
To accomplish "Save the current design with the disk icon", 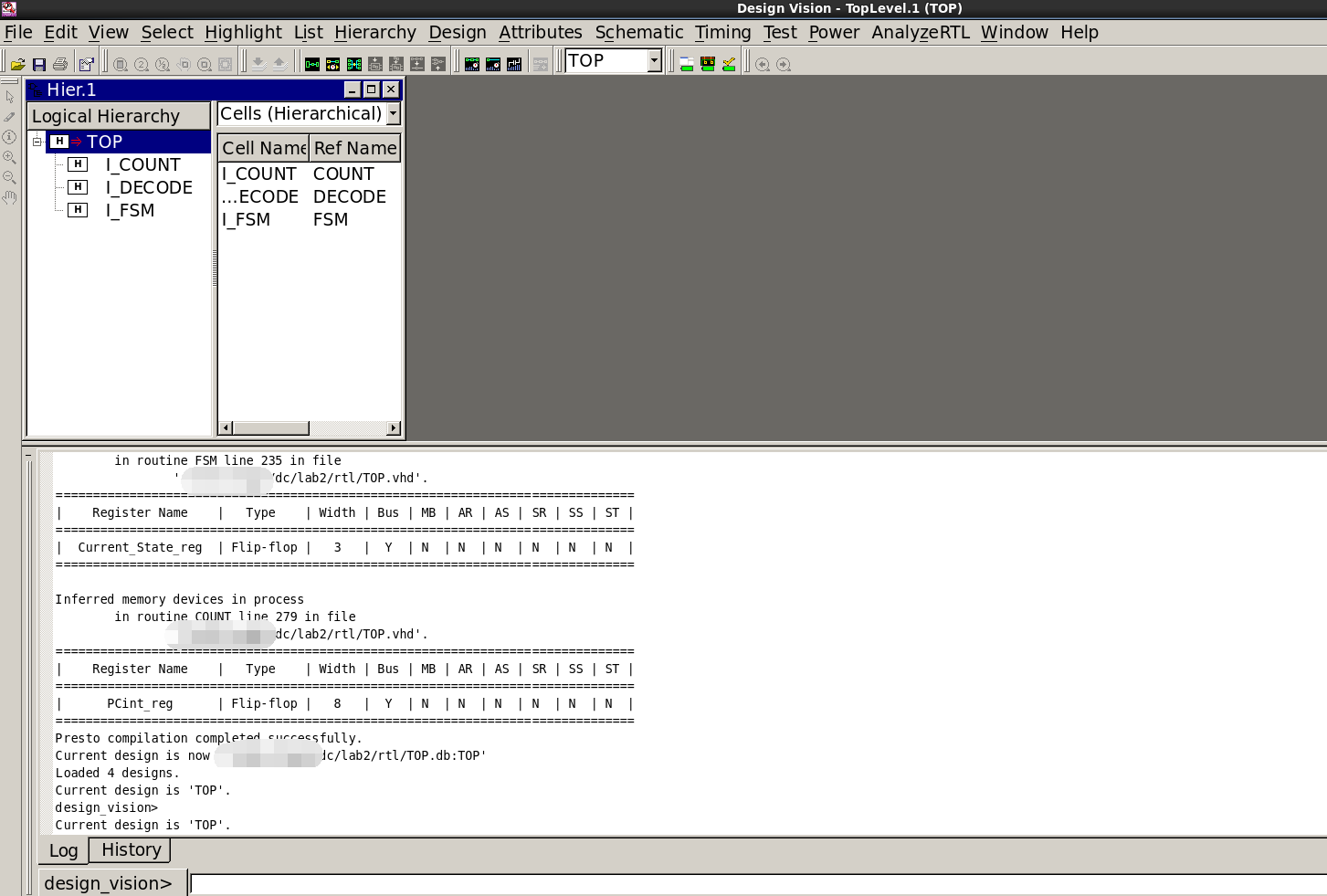I will coord(39,63).
